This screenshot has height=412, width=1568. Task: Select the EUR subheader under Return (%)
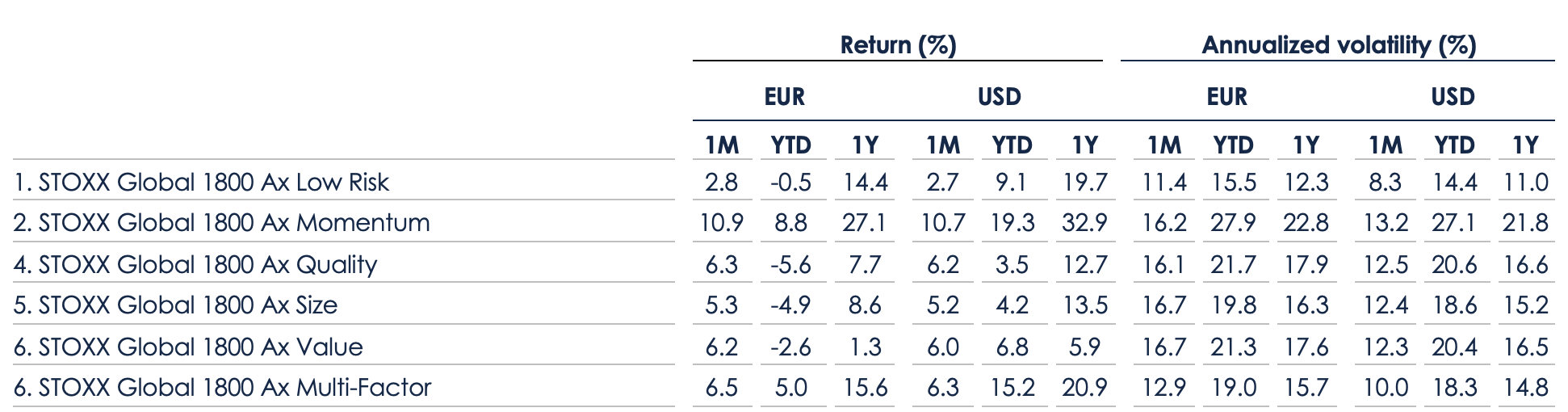point(784,97)
